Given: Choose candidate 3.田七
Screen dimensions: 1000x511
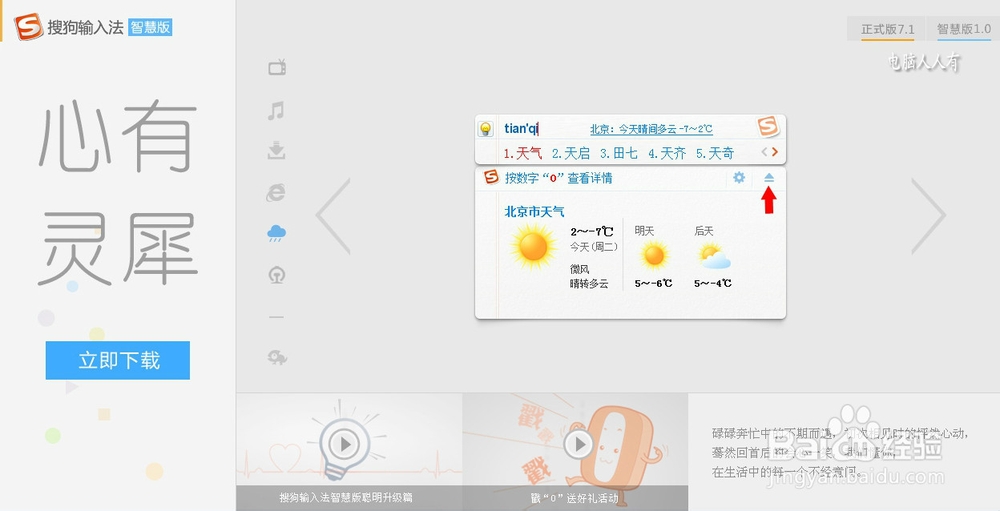Looking at the screenshot, I should coord(619,153).
